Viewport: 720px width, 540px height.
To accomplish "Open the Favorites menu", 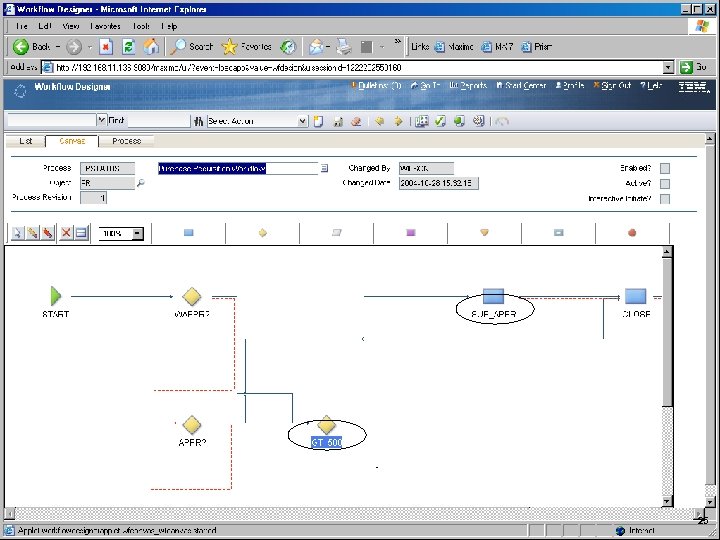I will (x=105, y=26).
